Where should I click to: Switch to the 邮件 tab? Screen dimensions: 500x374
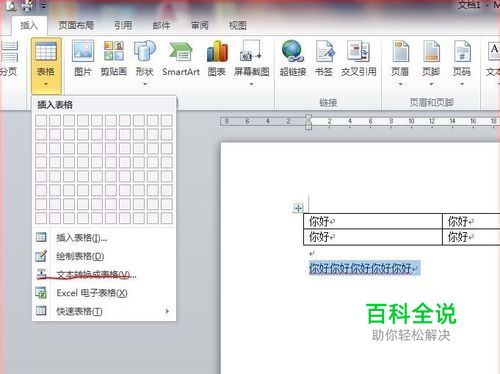click(x=161, y=25)
